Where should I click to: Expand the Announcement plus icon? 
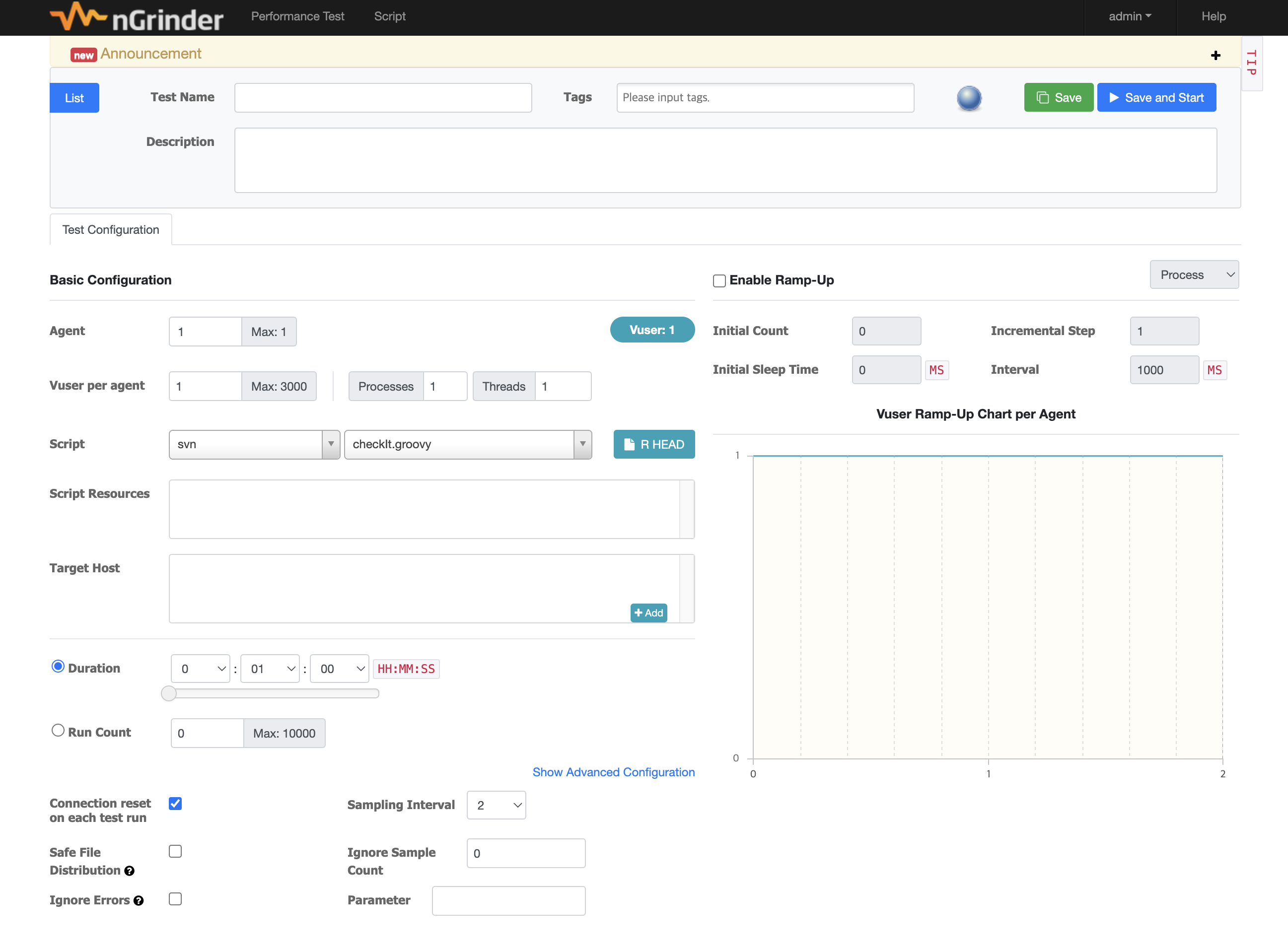click(1216, 55)
